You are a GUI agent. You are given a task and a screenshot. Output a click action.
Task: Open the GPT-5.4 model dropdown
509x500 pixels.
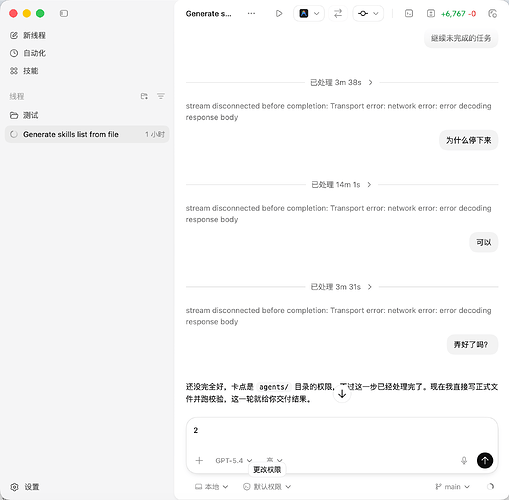coord(234,461)
